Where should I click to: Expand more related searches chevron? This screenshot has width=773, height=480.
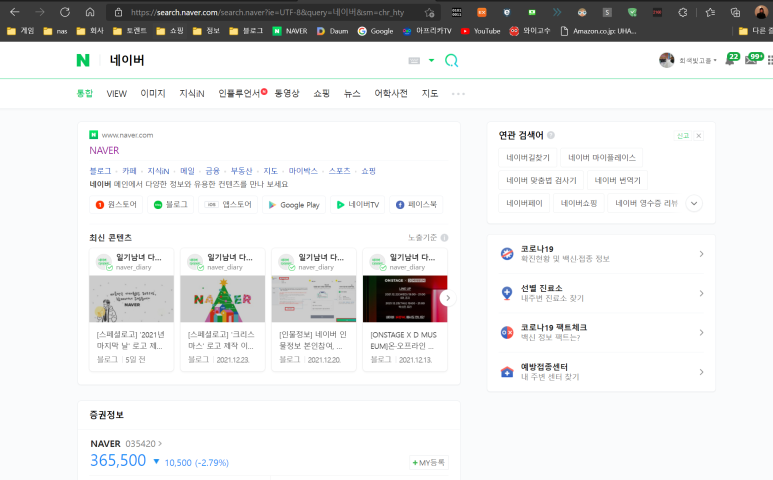pyautogui.click(x=694, y=204)
